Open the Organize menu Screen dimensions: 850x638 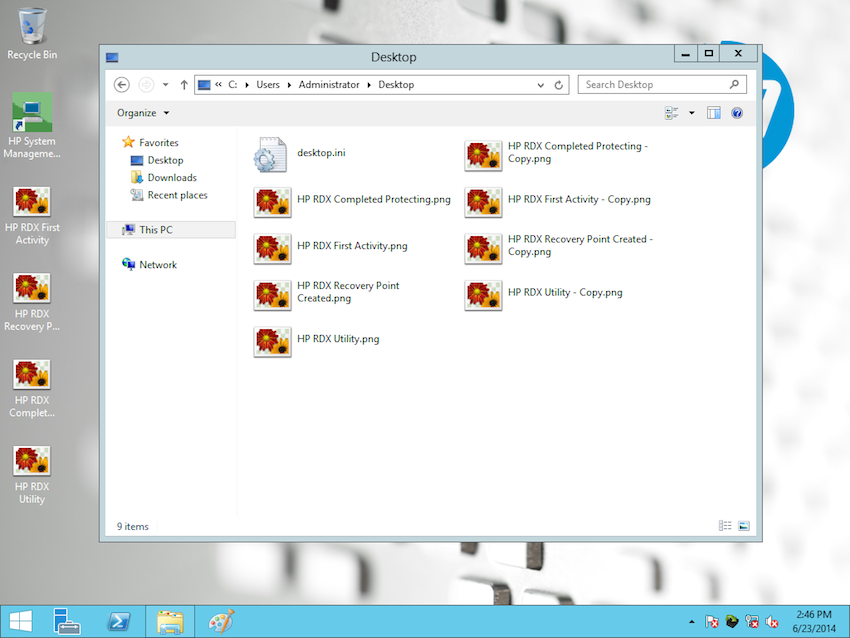143,113
